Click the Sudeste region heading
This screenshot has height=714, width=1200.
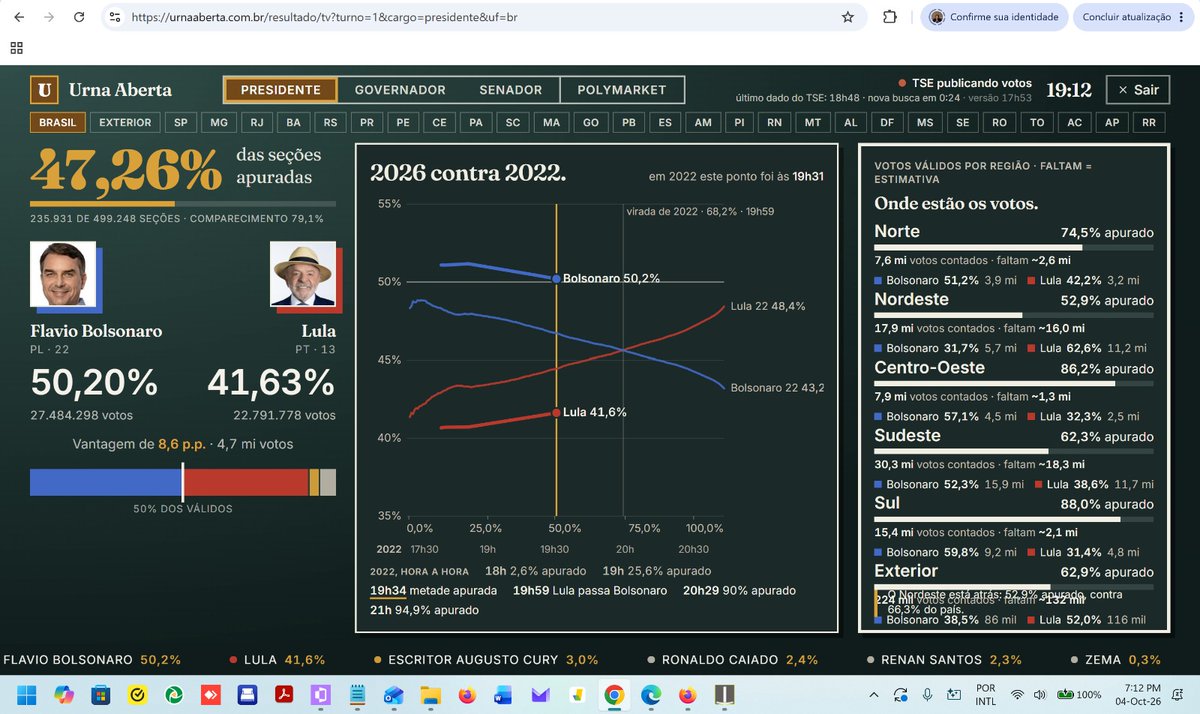[907, 435]
